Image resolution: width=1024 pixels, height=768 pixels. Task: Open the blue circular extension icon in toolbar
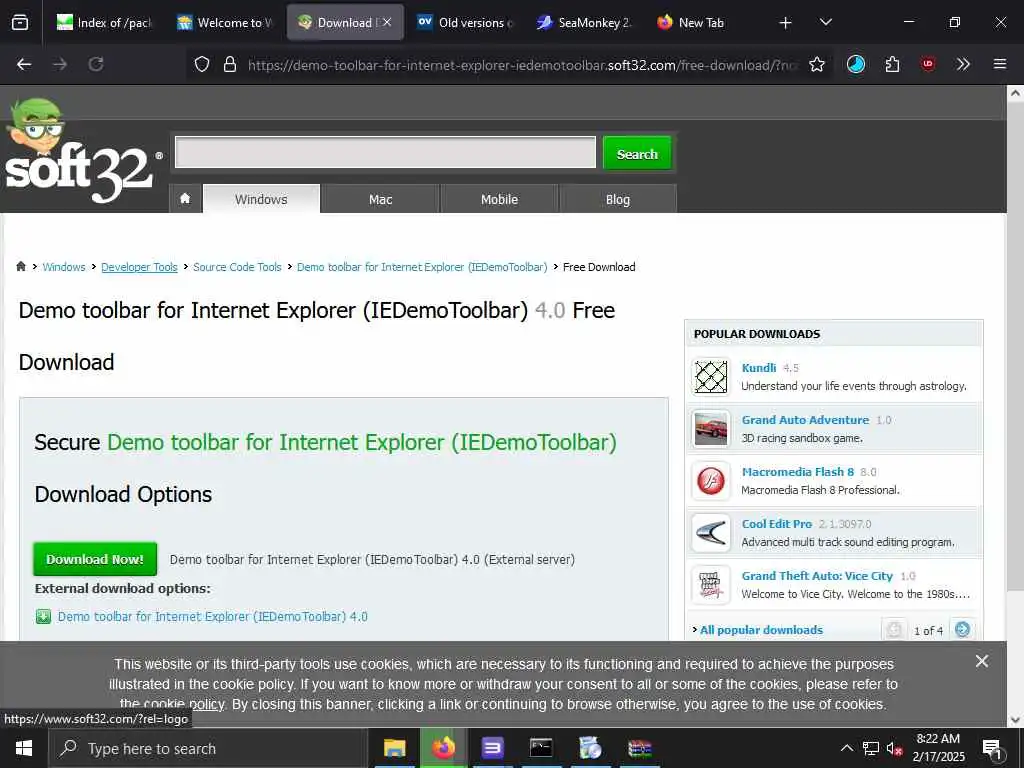(x=856, y=64)
